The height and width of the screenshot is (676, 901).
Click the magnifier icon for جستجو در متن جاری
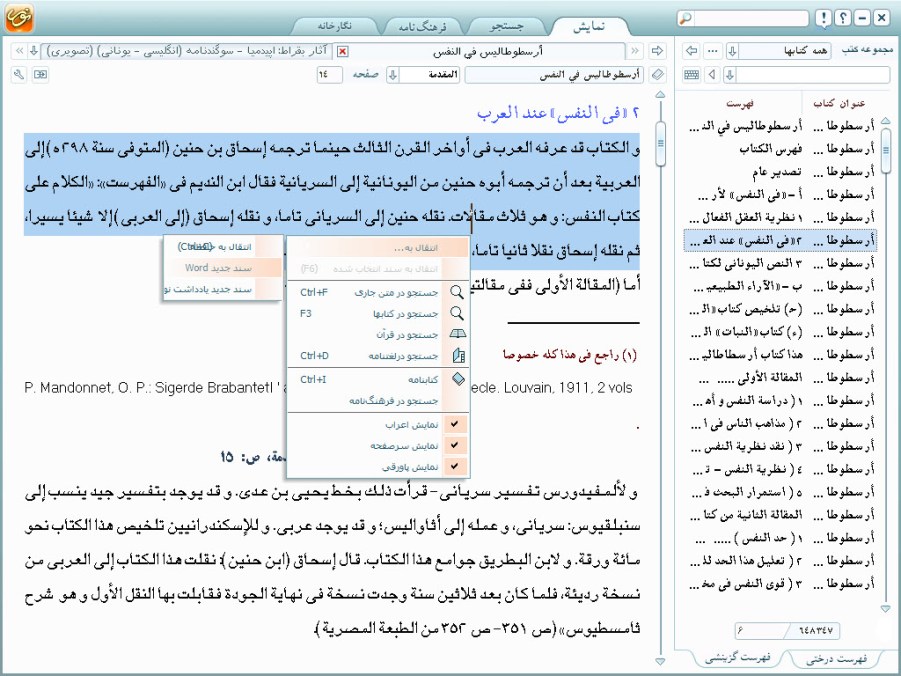click(x=457, y=292)
